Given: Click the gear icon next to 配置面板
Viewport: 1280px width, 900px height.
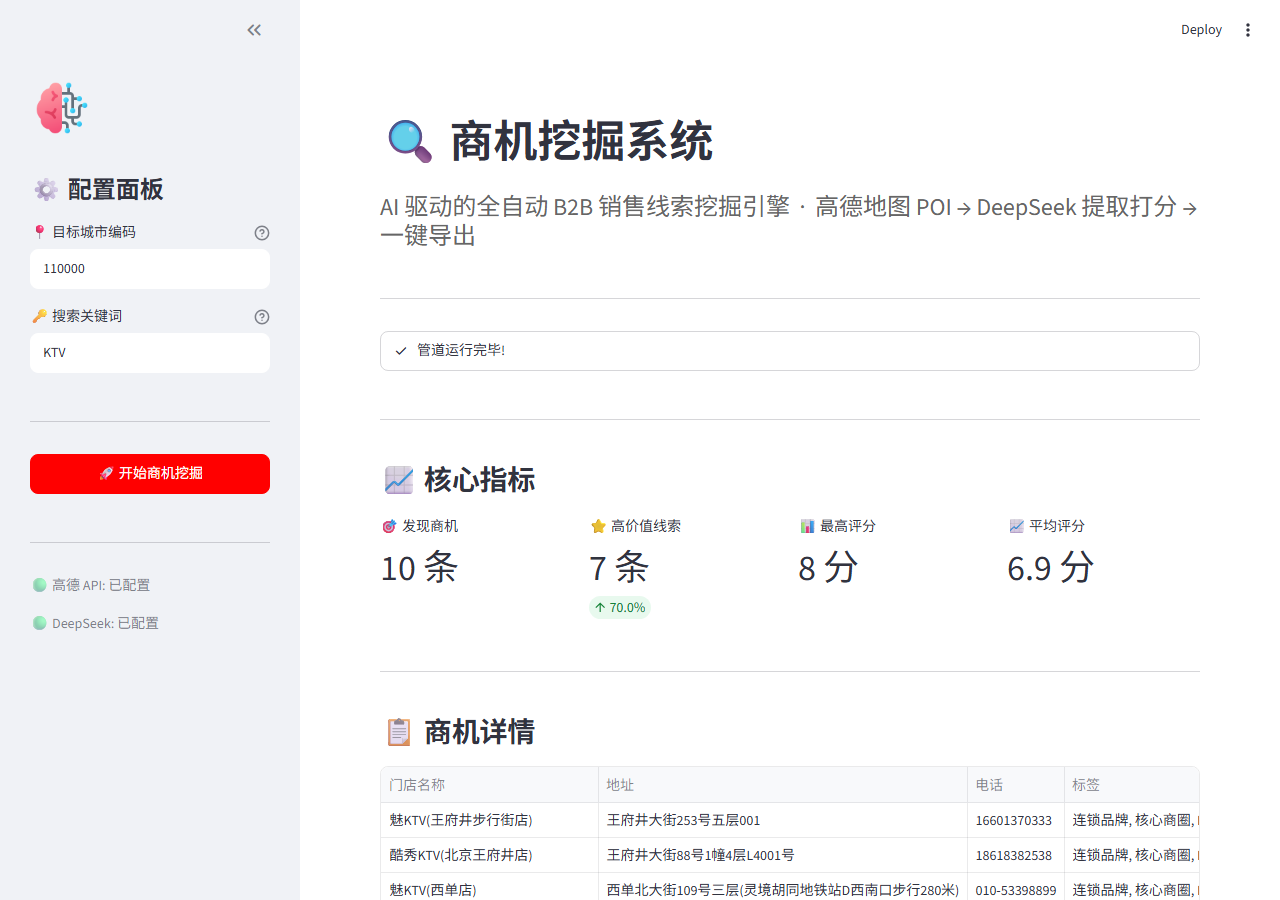Looking at the screenshot, I should (46, 190).
